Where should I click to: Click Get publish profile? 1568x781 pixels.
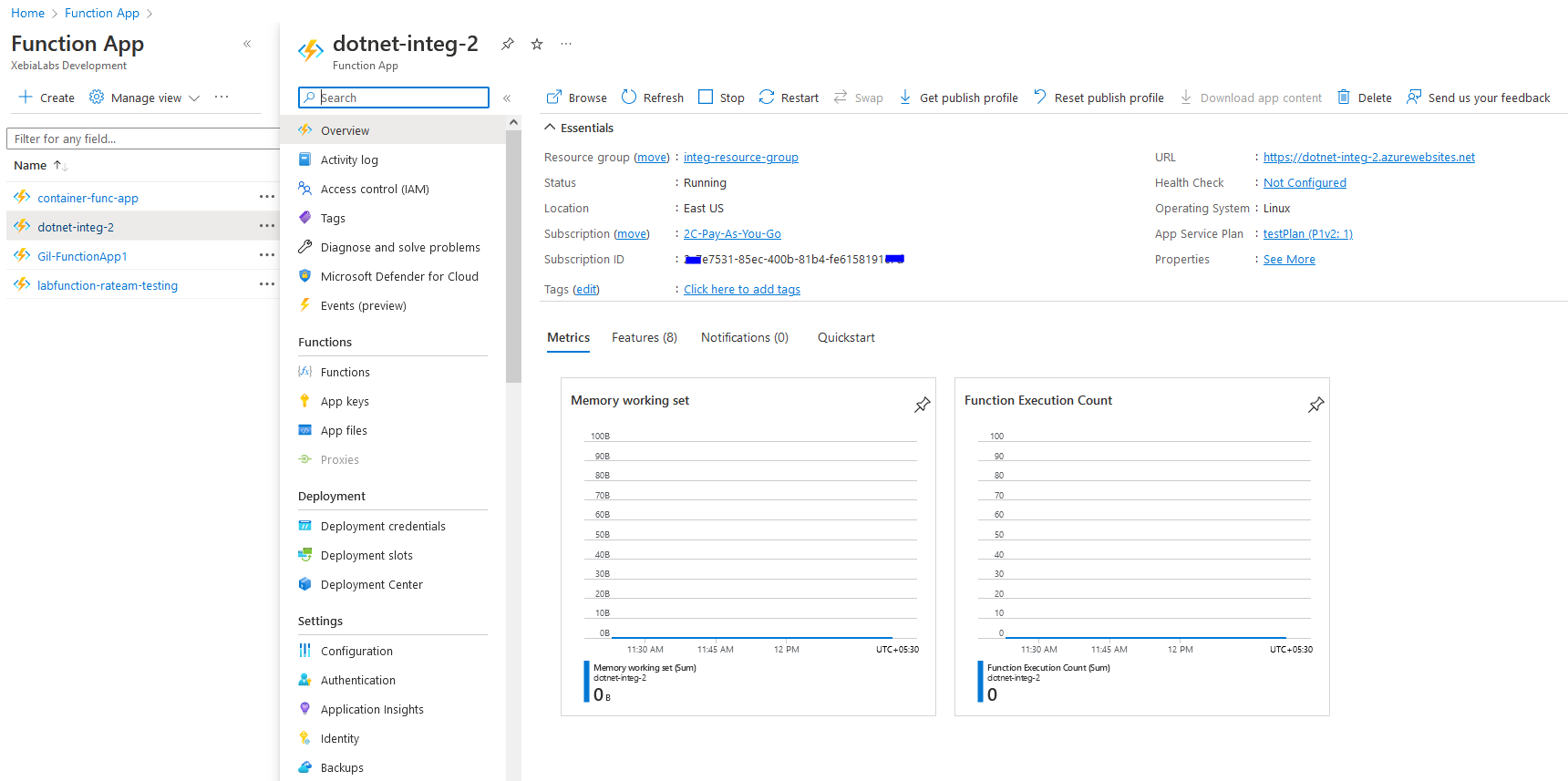coord(958,98)
